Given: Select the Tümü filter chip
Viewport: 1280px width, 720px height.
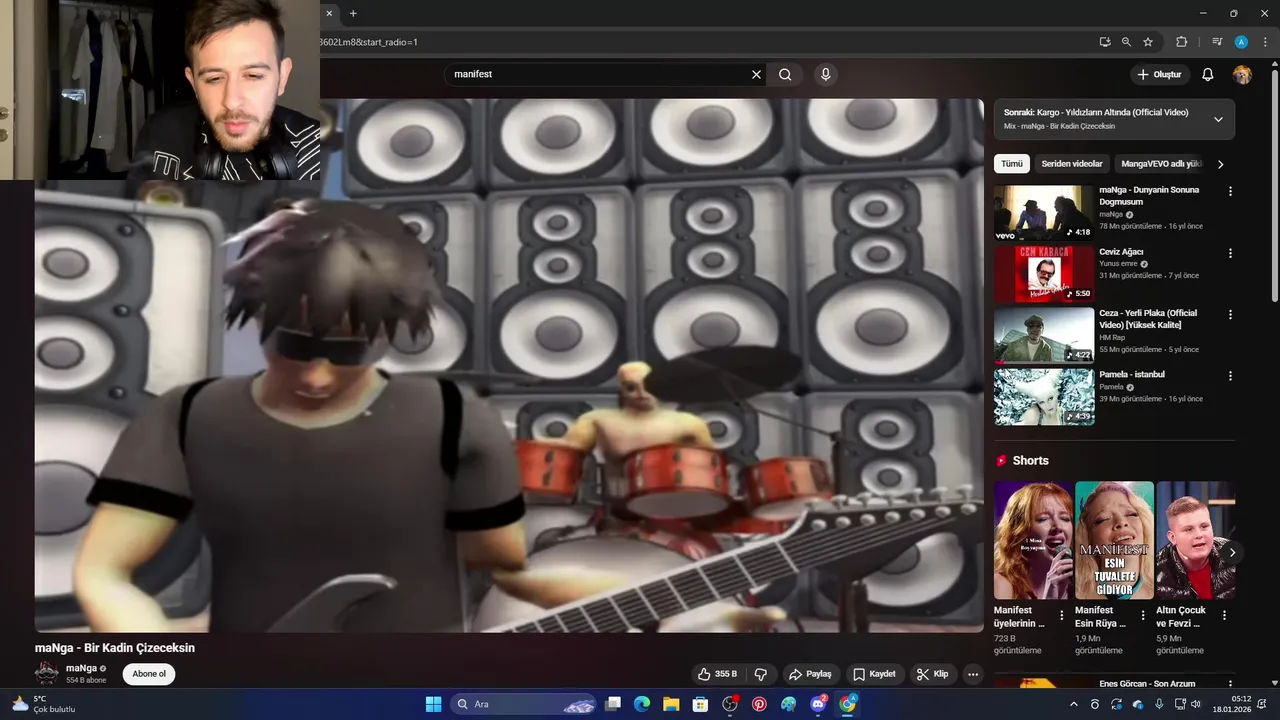Looking at the screenshot, I should pyautogui.click(x=1012, y=164).
